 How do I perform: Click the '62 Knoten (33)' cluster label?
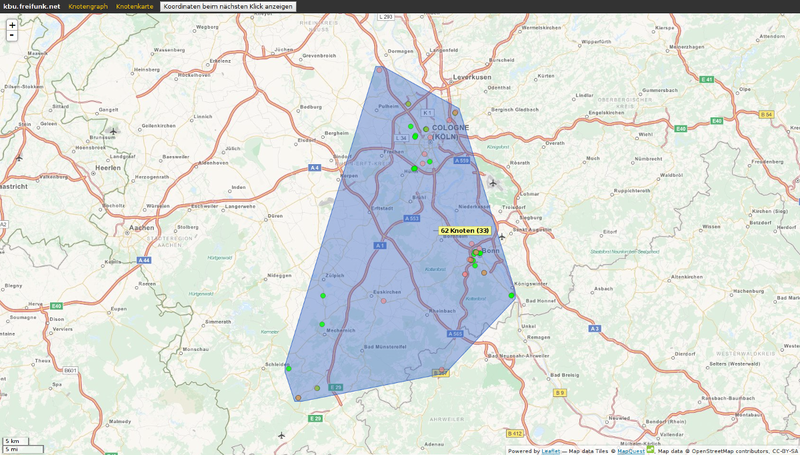[465, 230]
